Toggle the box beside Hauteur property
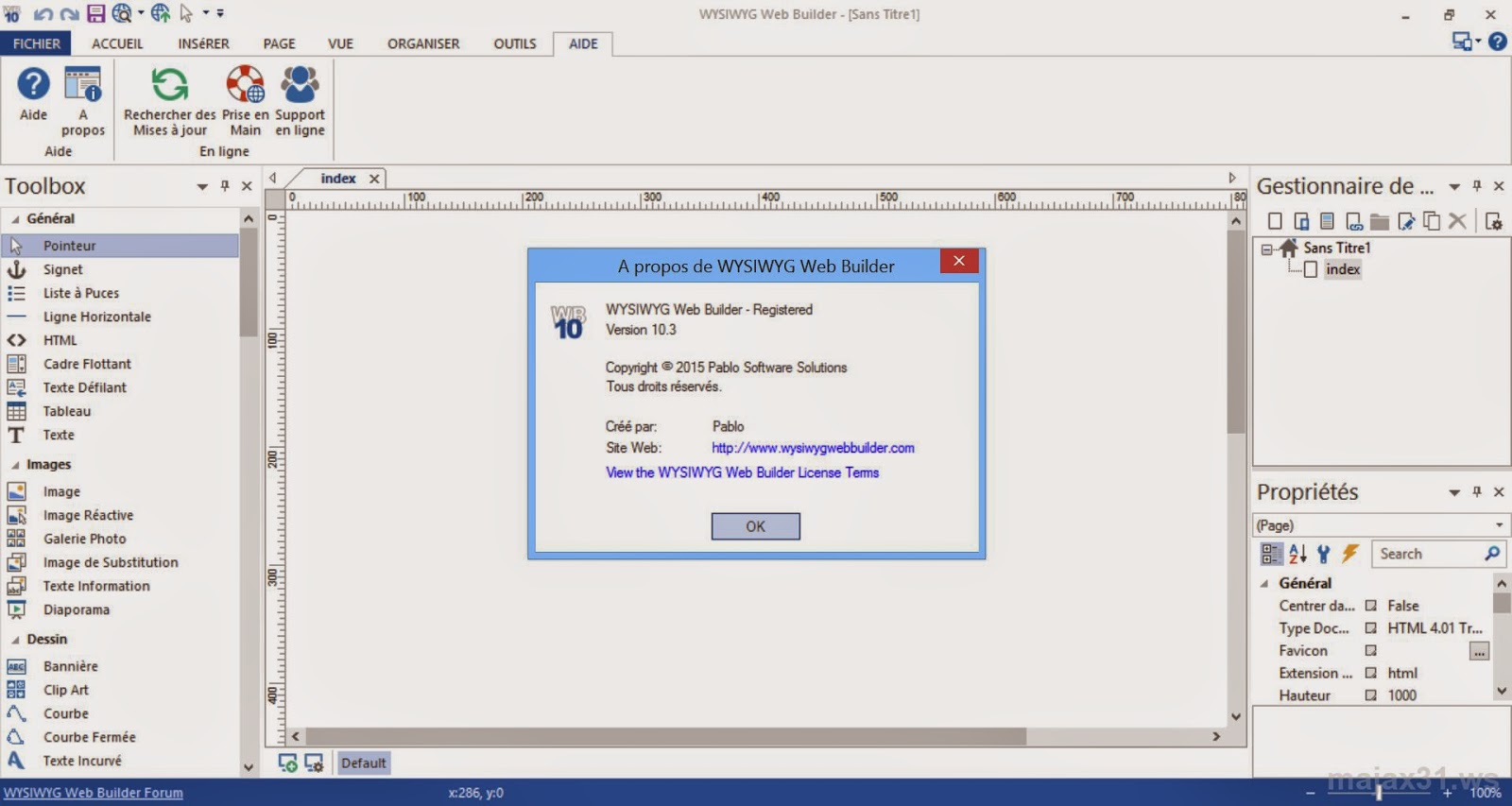1512x806 pixels. (x=1370, y=695)
